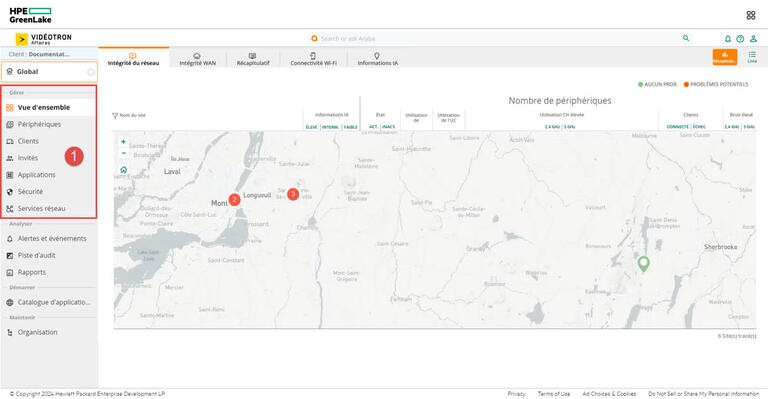Click the HPE GreenLake logo
The width and height of the screenshot is (768, 399).
click(30, 15)
